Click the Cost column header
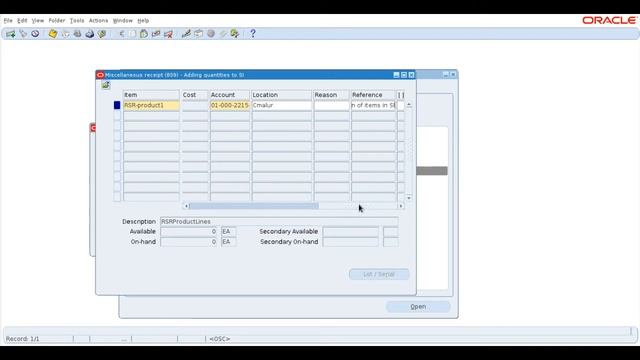The height and width of the screenshot is (360, 640). pos(195,95)
